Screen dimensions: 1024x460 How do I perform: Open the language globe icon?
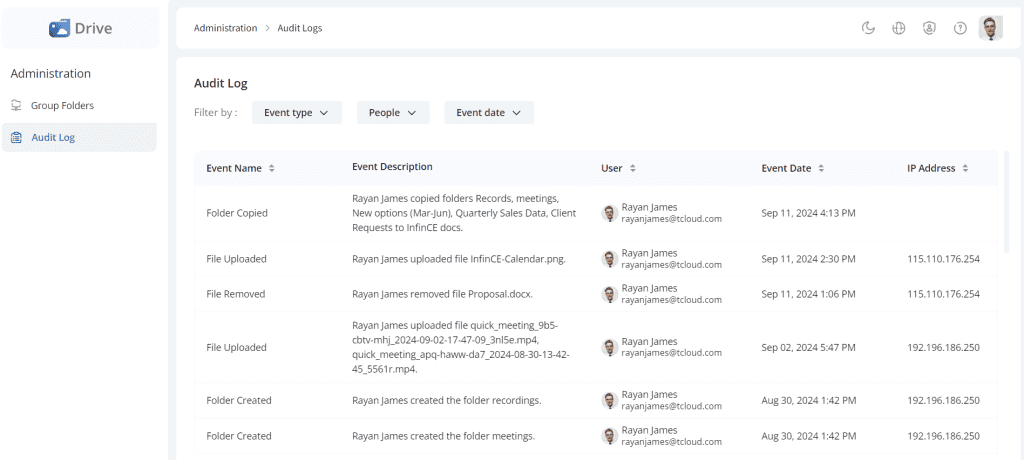click(x=899, y=28)
